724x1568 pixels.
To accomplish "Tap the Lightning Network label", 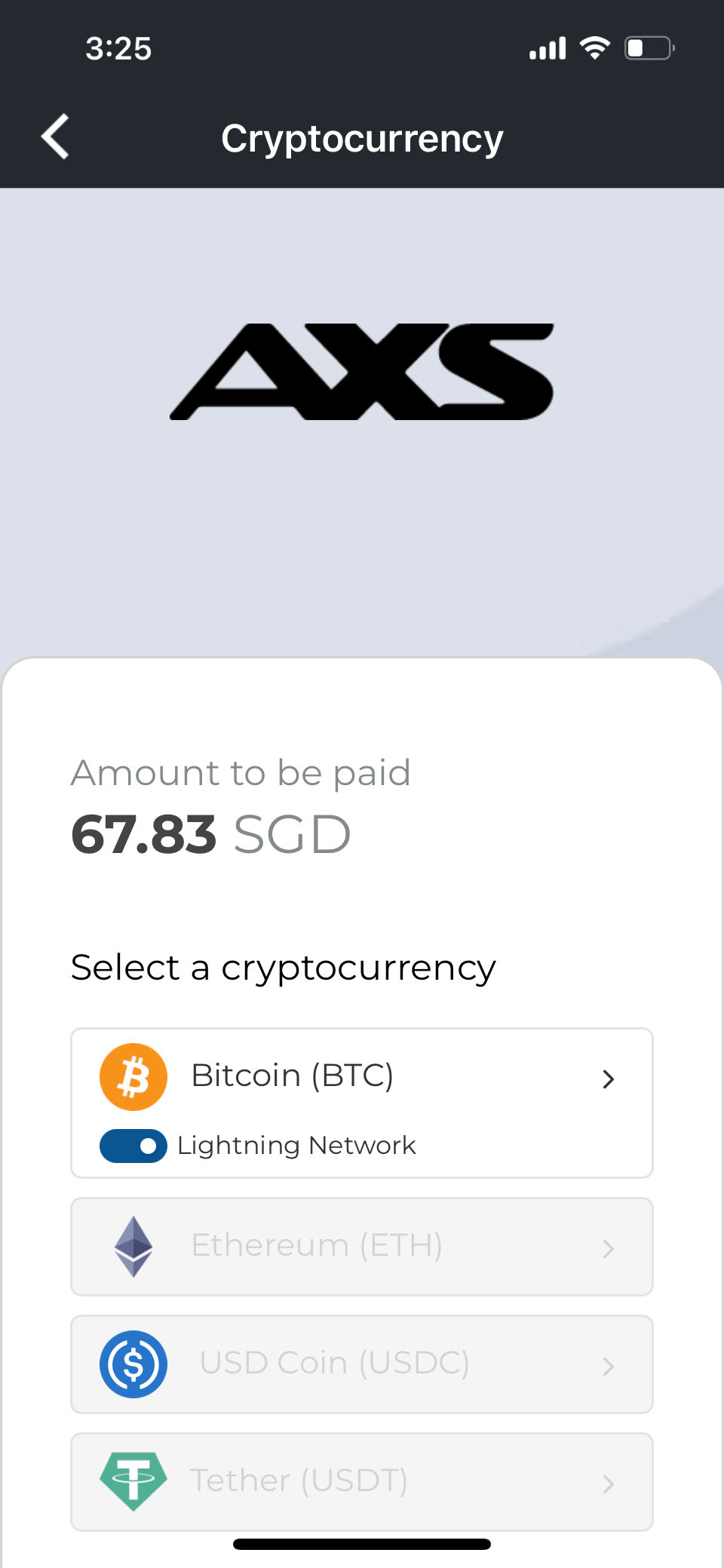I will 296,1146.
